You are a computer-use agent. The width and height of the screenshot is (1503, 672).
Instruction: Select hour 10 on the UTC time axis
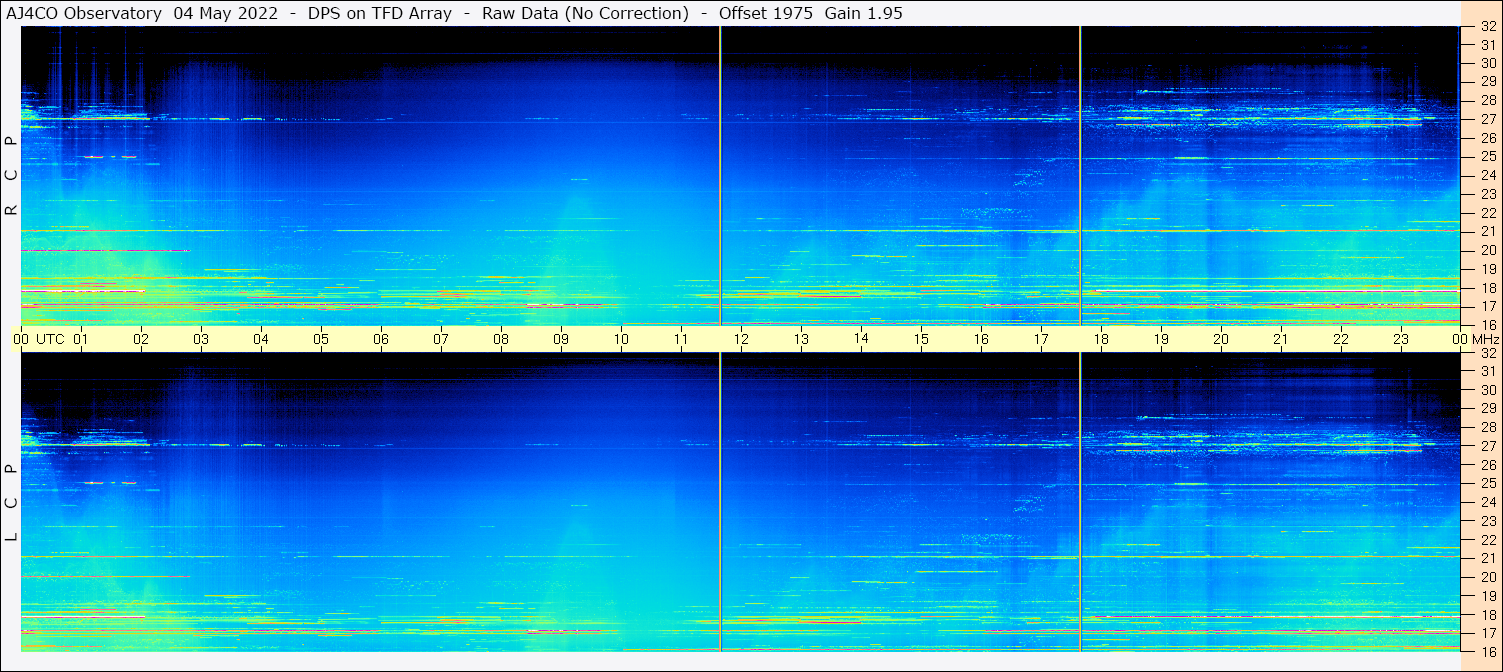point(621,339)
